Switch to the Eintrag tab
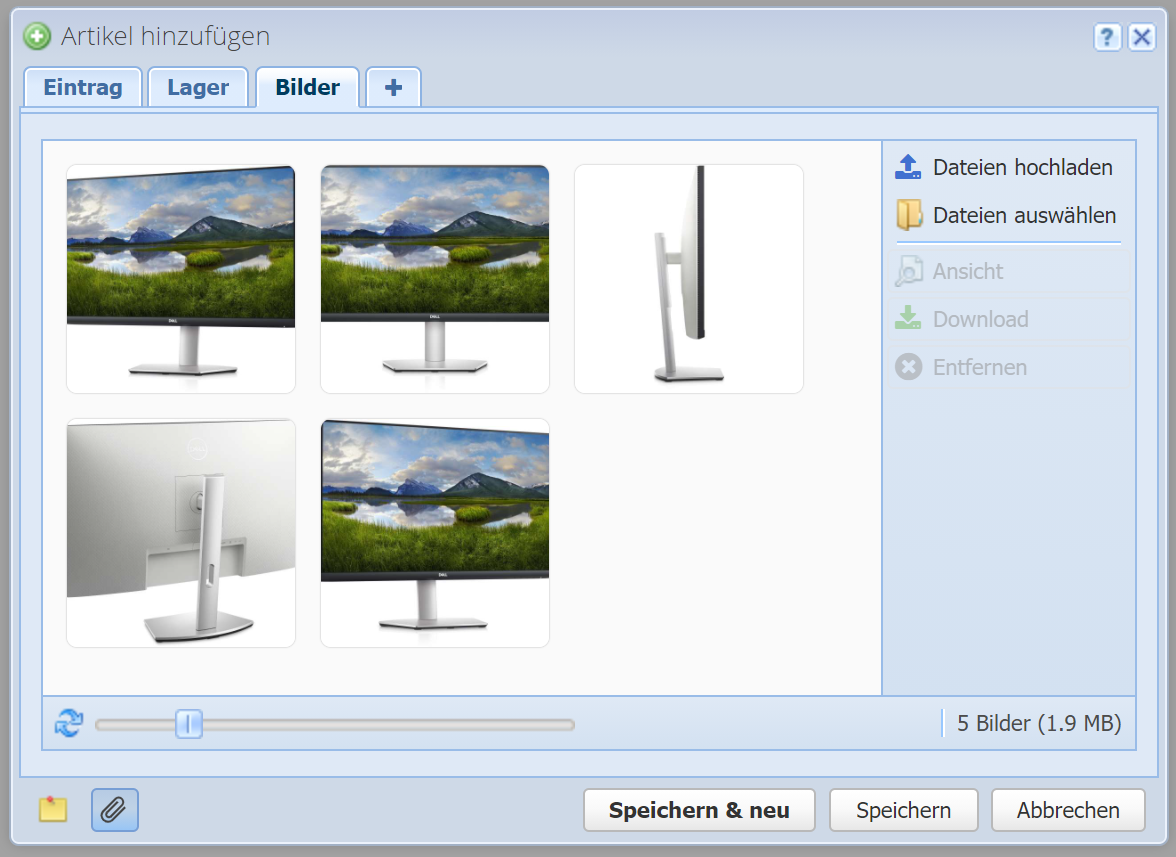 (x=83, y=87)
